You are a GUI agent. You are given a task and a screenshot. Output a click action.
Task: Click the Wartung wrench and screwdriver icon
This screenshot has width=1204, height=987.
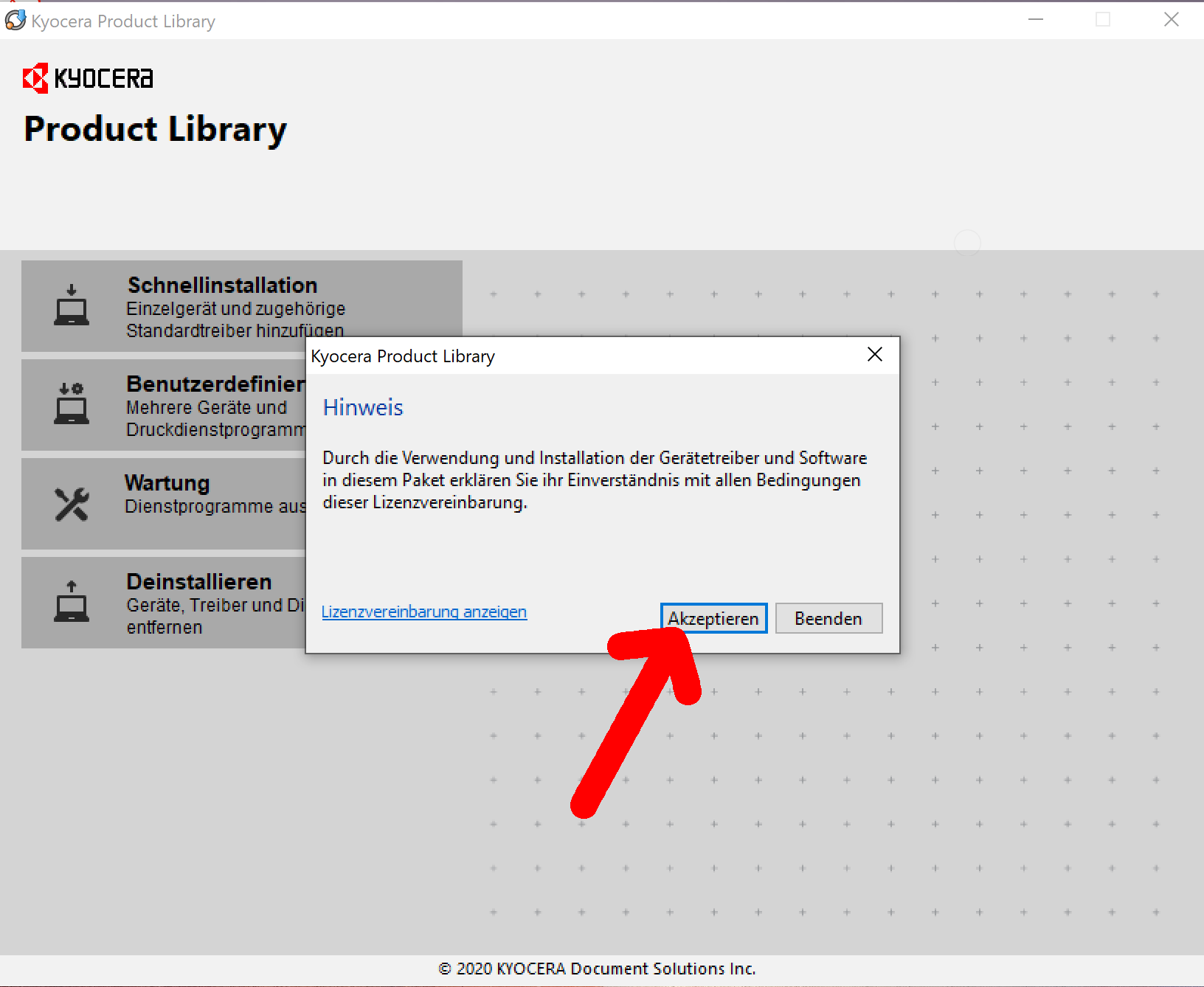pos(72,504)
